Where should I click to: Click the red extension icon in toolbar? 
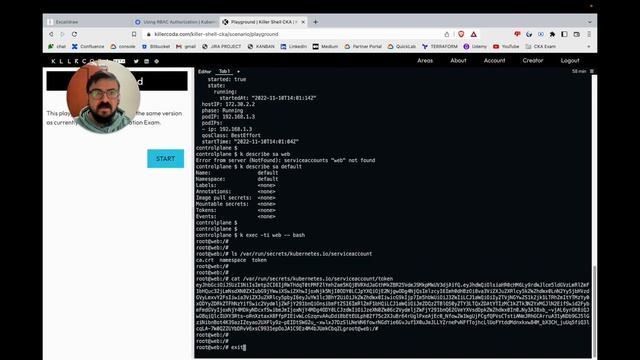tap(517, 34)
